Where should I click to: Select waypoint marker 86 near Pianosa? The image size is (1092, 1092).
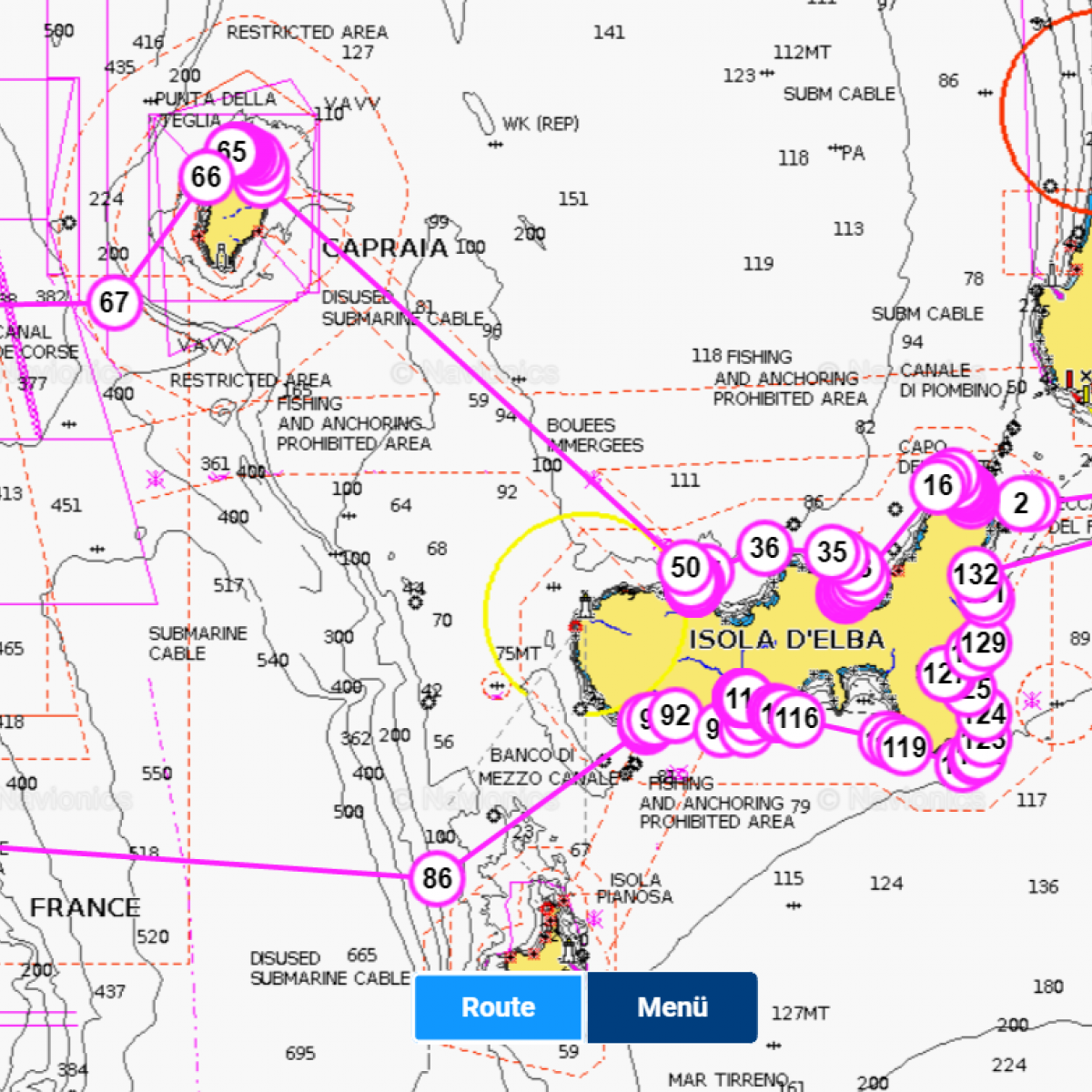[x=437, y=878]
